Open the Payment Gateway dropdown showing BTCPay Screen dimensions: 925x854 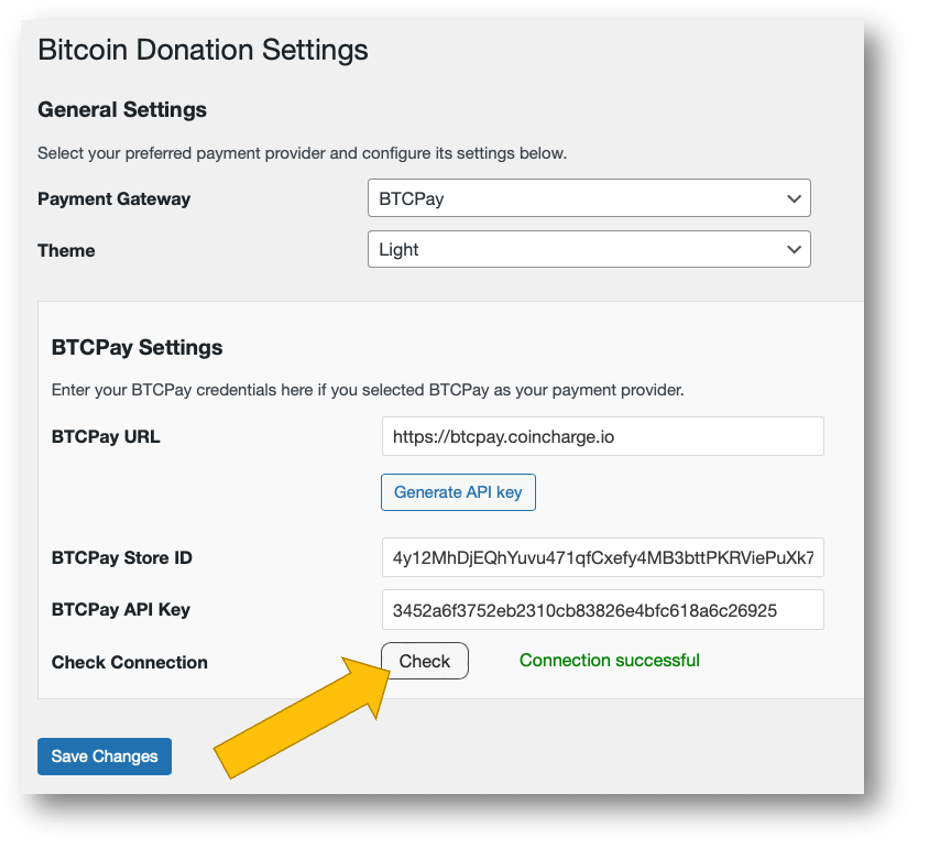point(588,198)
